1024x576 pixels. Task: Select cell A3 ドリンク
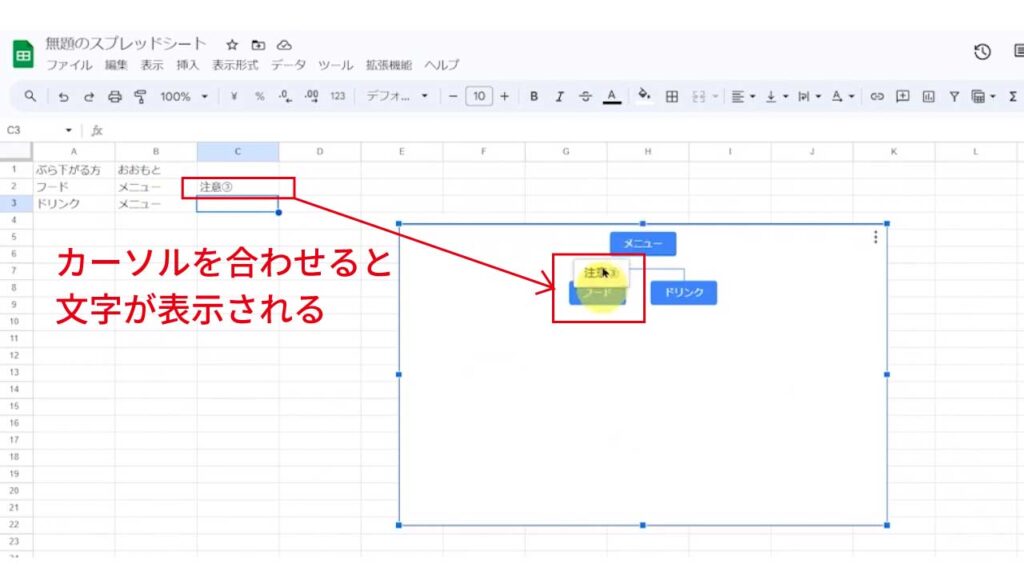coord(74,204)
